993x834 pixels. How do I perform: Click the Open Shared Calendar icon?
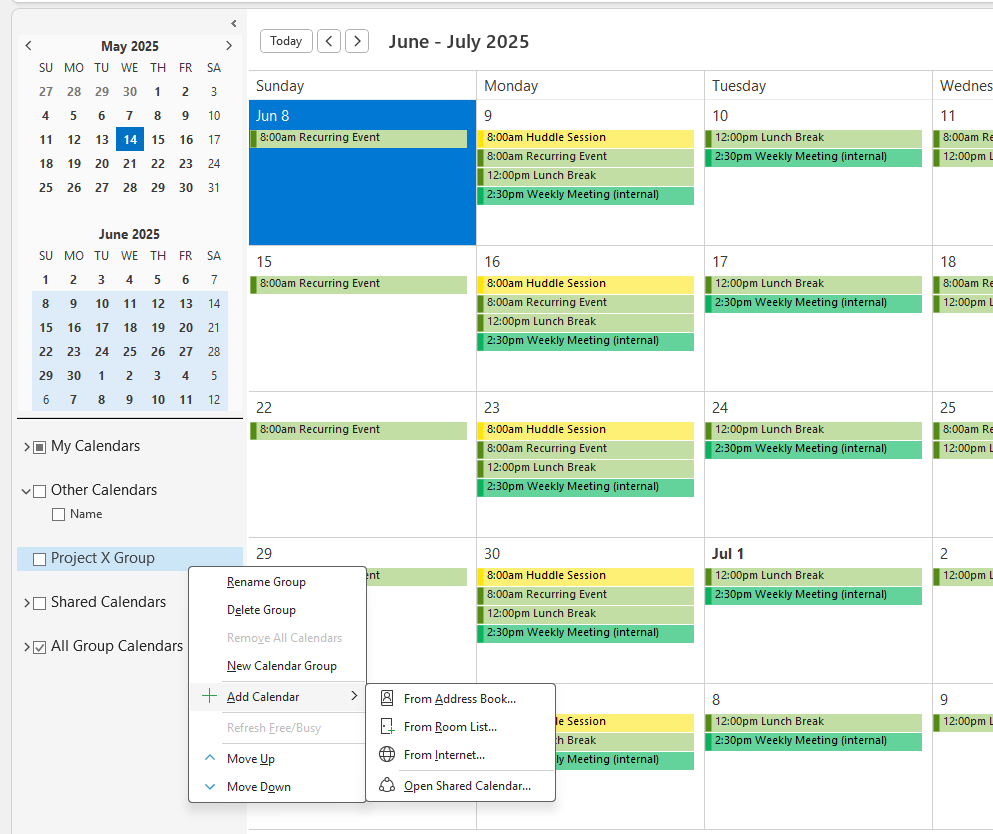pos(386,786)
